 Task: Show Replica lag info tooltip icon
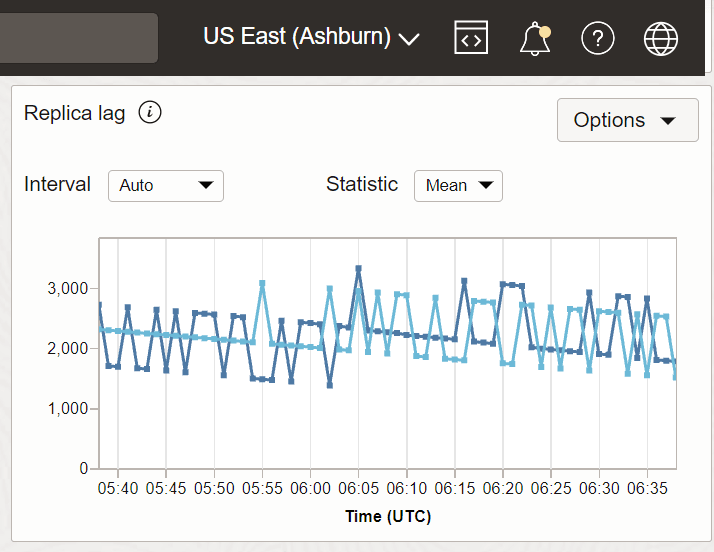(150, 112)
